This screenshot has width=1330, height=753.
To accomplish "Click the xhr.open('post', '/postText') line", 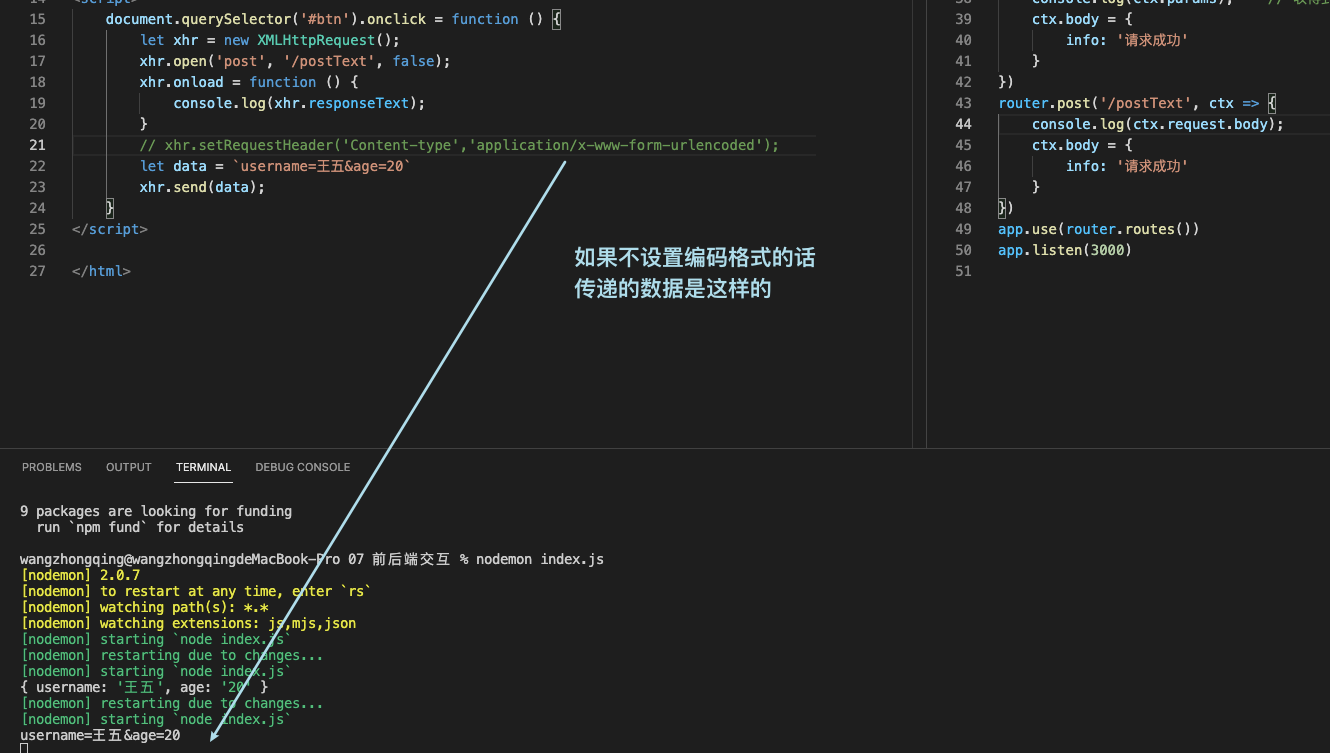I will click(295, 61).
